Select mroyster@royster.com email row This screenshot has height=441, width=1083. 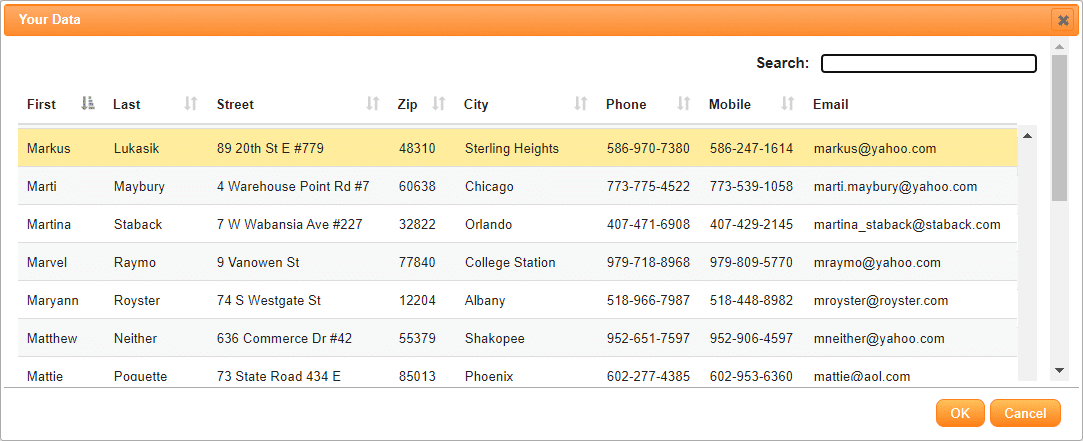[517, 300]
